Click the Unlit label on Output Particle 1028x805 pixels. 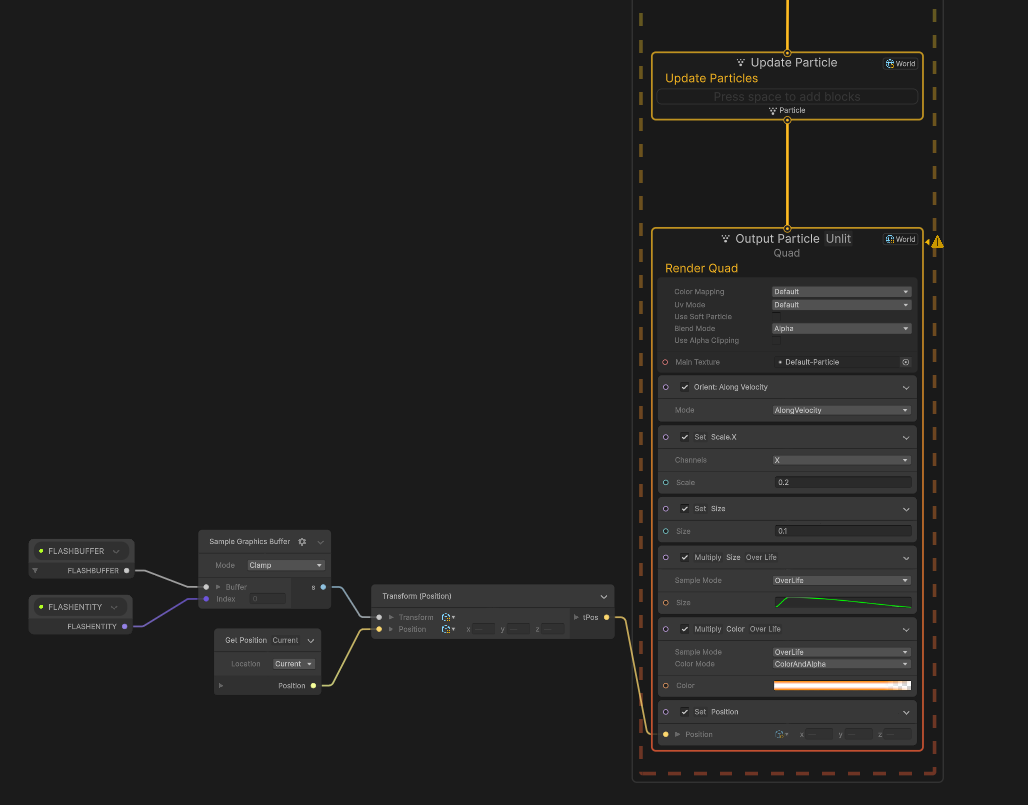point(838,238)
